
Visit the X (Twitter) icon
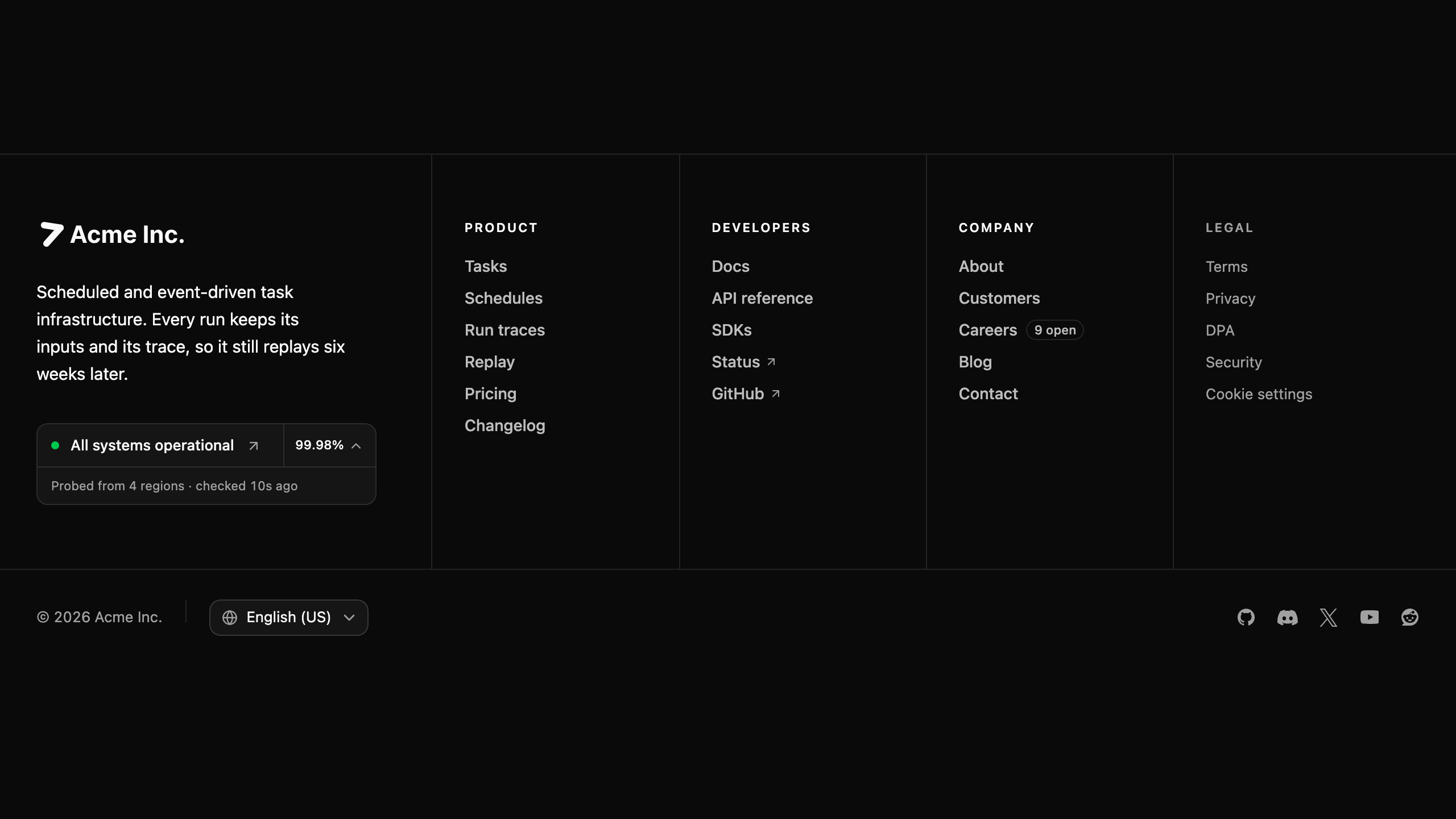pyautogui.click(x=1328, y=617)
